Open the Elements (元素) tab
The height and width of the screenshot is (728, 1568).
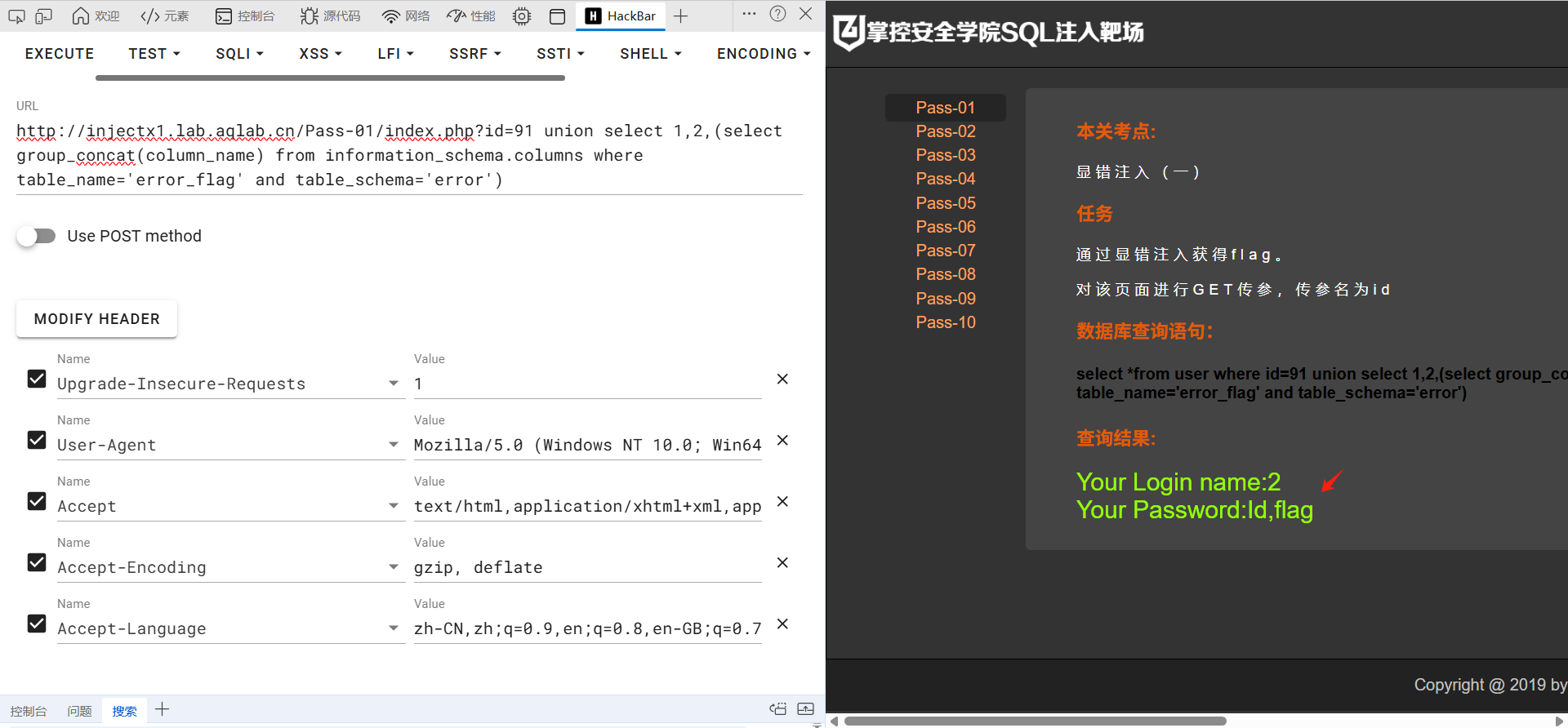click(165, 16)
